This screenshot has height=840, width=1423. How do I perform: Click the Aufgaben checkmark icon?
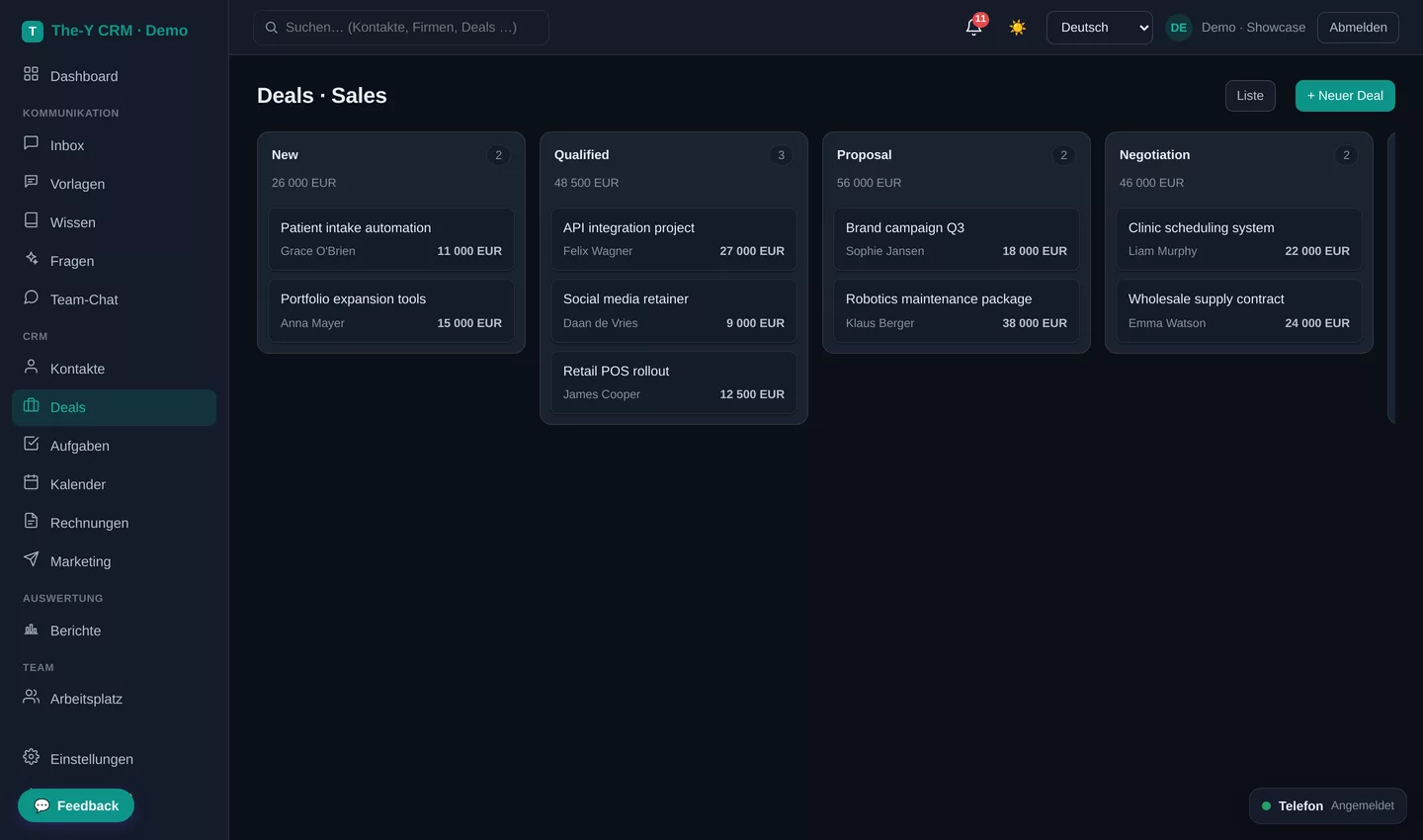click(32, 444)
